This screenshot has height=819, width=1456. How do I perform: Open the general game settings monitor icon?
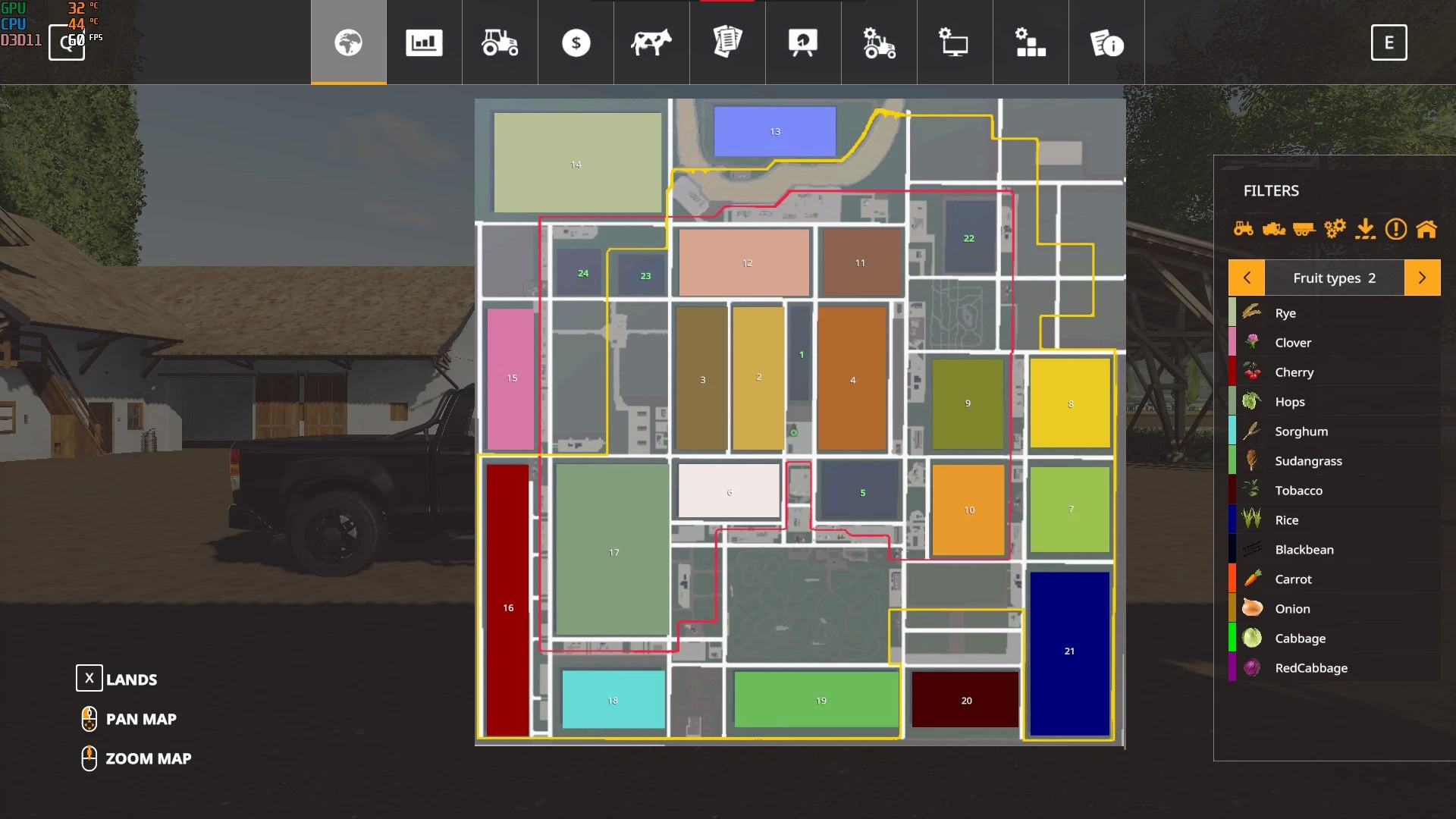[955, 42]
